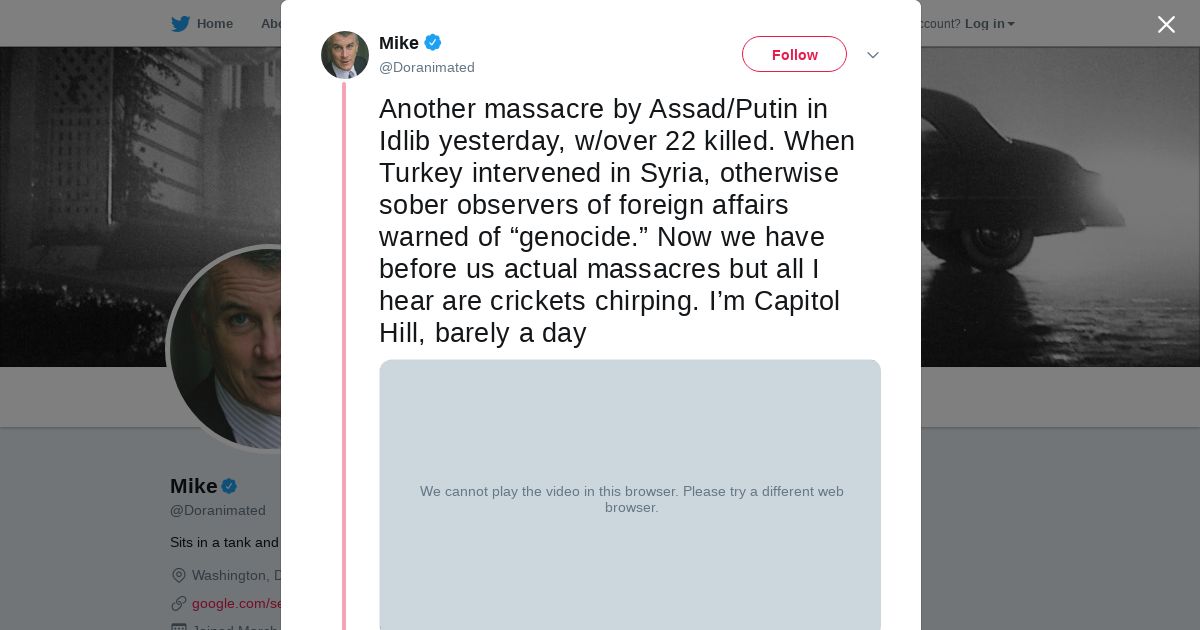
Task: Expand the tweet options chevron beside Follow
Action: coord(872,55)
